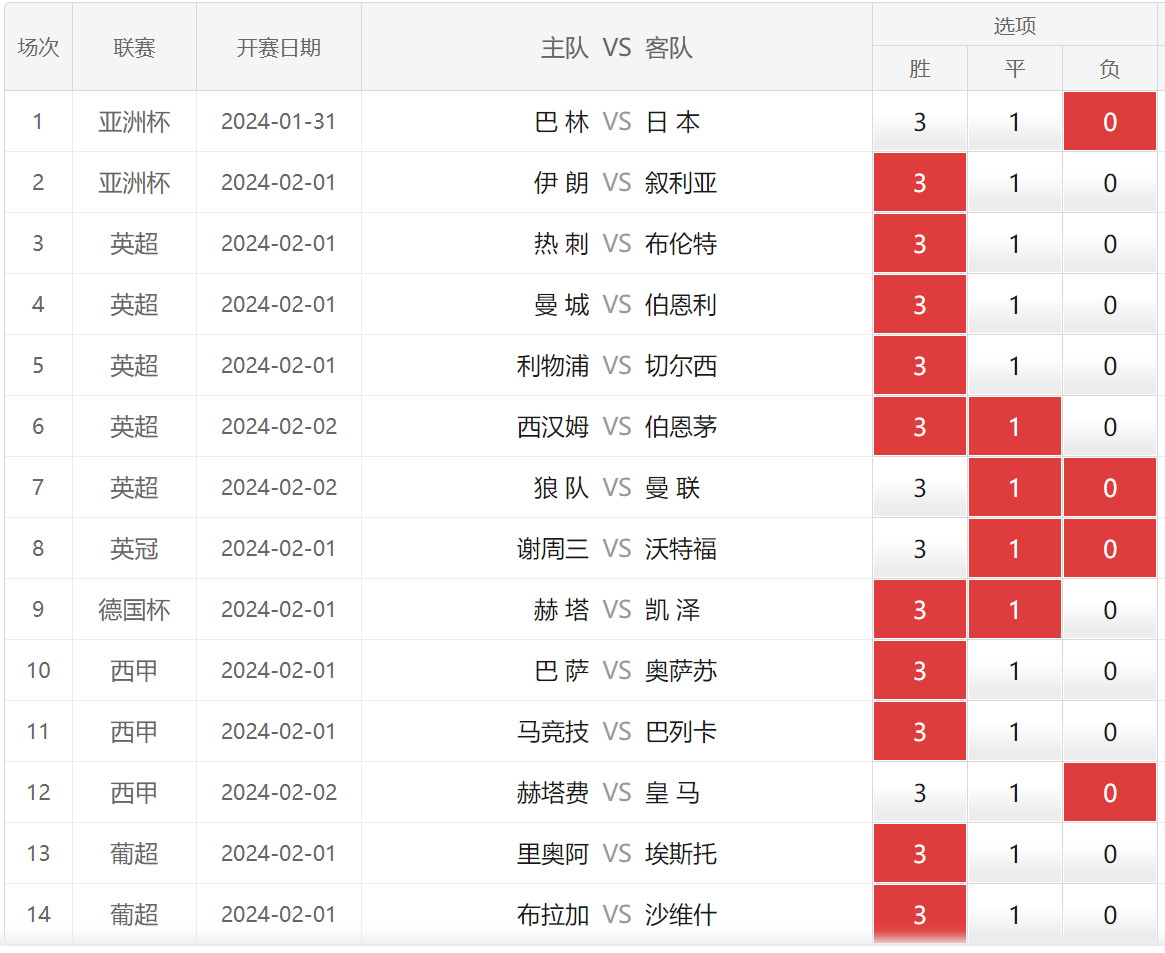Click the 胜 sub-header

[920, 68]
